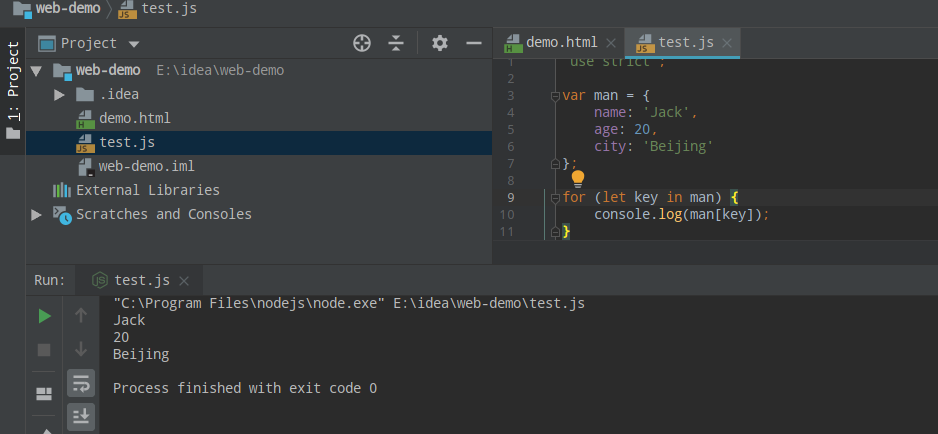Click the web-demo module folder icon in tree

62,71
